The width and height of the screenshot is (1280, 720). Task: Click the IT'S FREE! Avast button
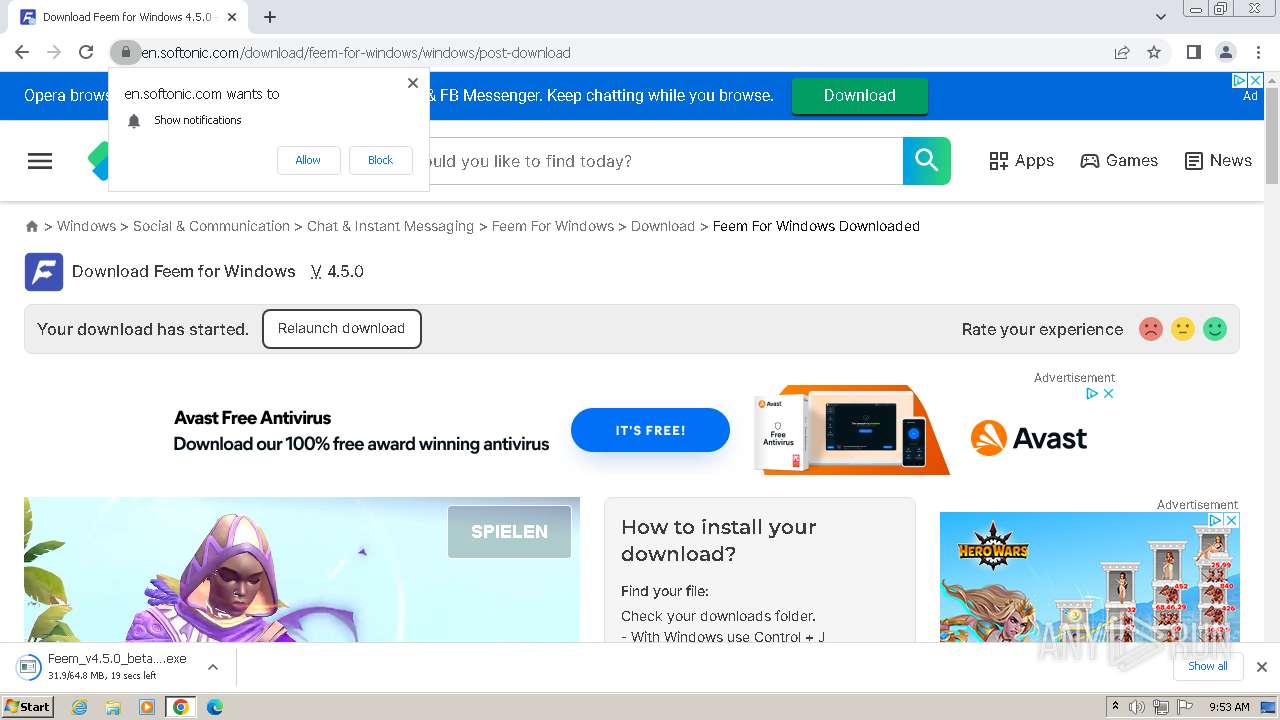click(650, 430)
